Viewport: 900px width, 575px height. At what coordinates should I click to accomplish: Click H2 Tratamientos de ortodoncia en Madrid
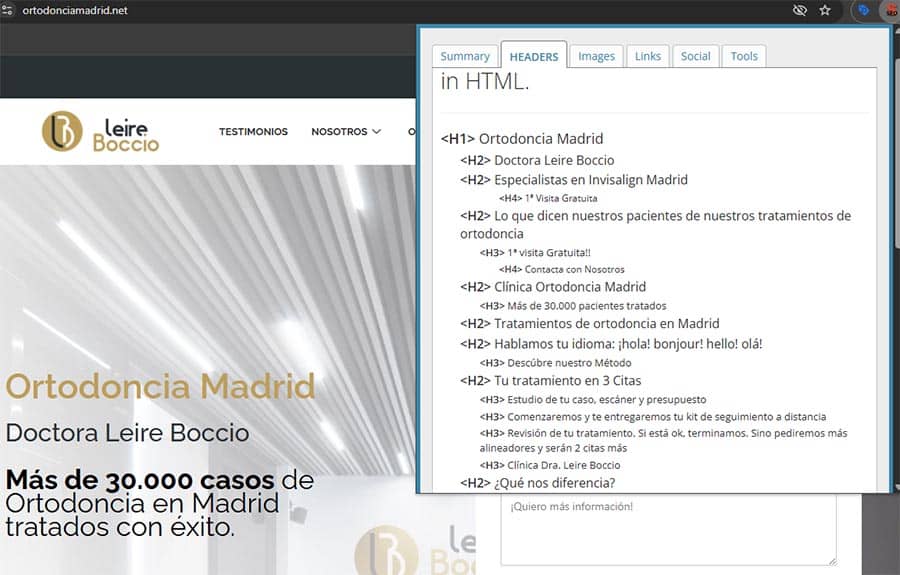pyautogui.click(x=589, y=324)
